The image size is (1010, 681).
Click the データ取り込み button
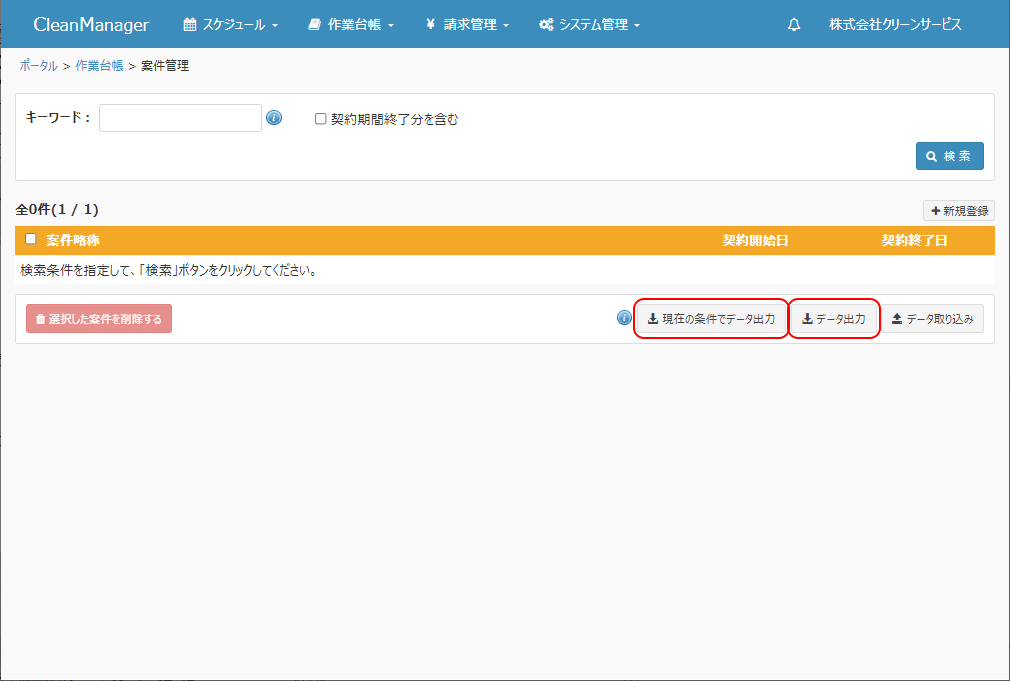click(x=933, y=319)
